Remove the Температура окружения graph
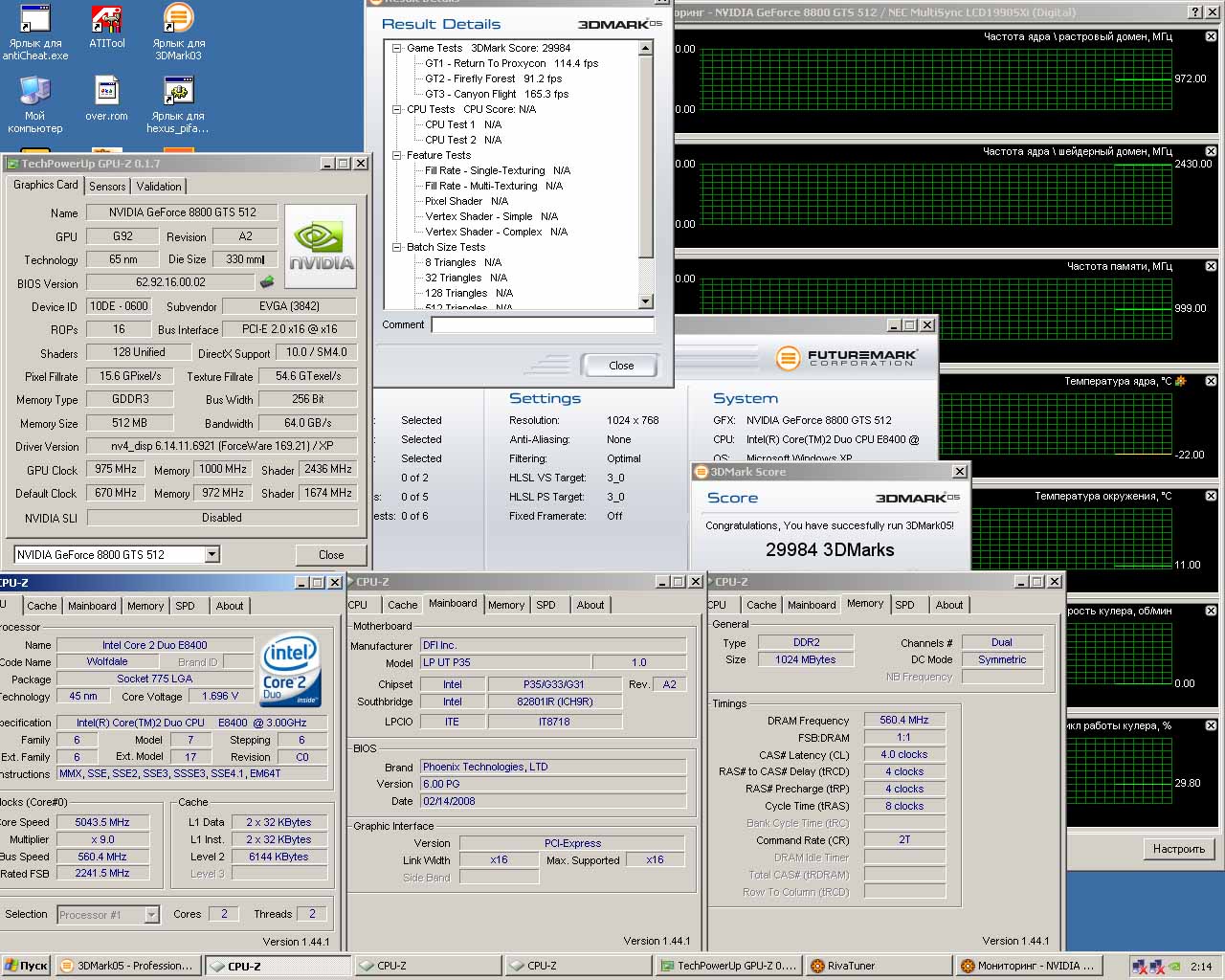Screen dimensions: 1225x980 (x=1211, y=496)
